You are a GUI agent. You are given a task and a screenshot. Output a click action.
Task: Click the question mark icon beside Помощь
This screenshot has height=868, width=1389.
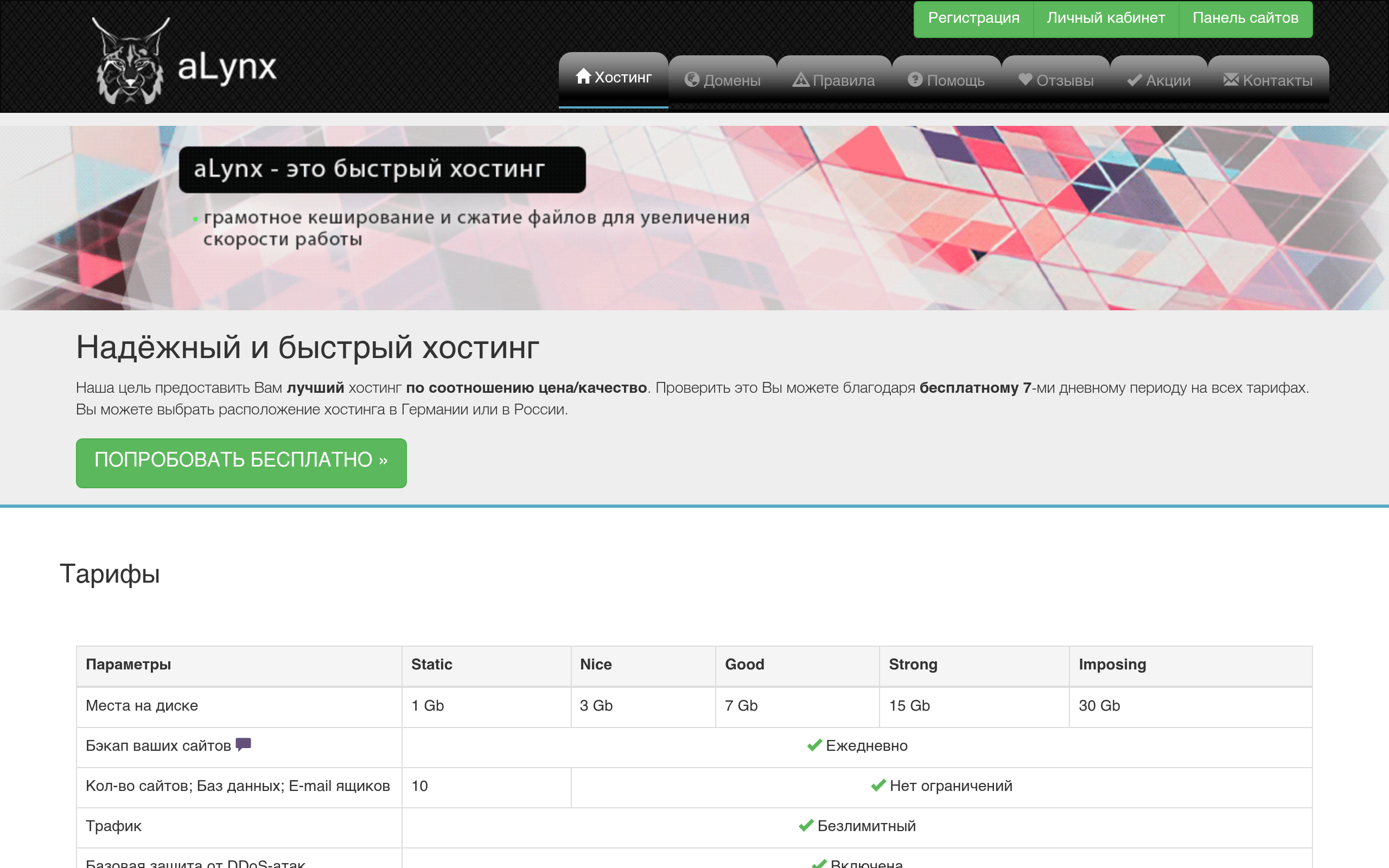tap(915, 79)
